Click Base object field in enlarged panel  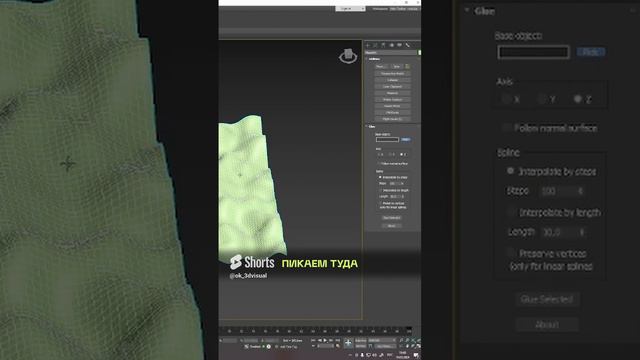coord(533,52)
